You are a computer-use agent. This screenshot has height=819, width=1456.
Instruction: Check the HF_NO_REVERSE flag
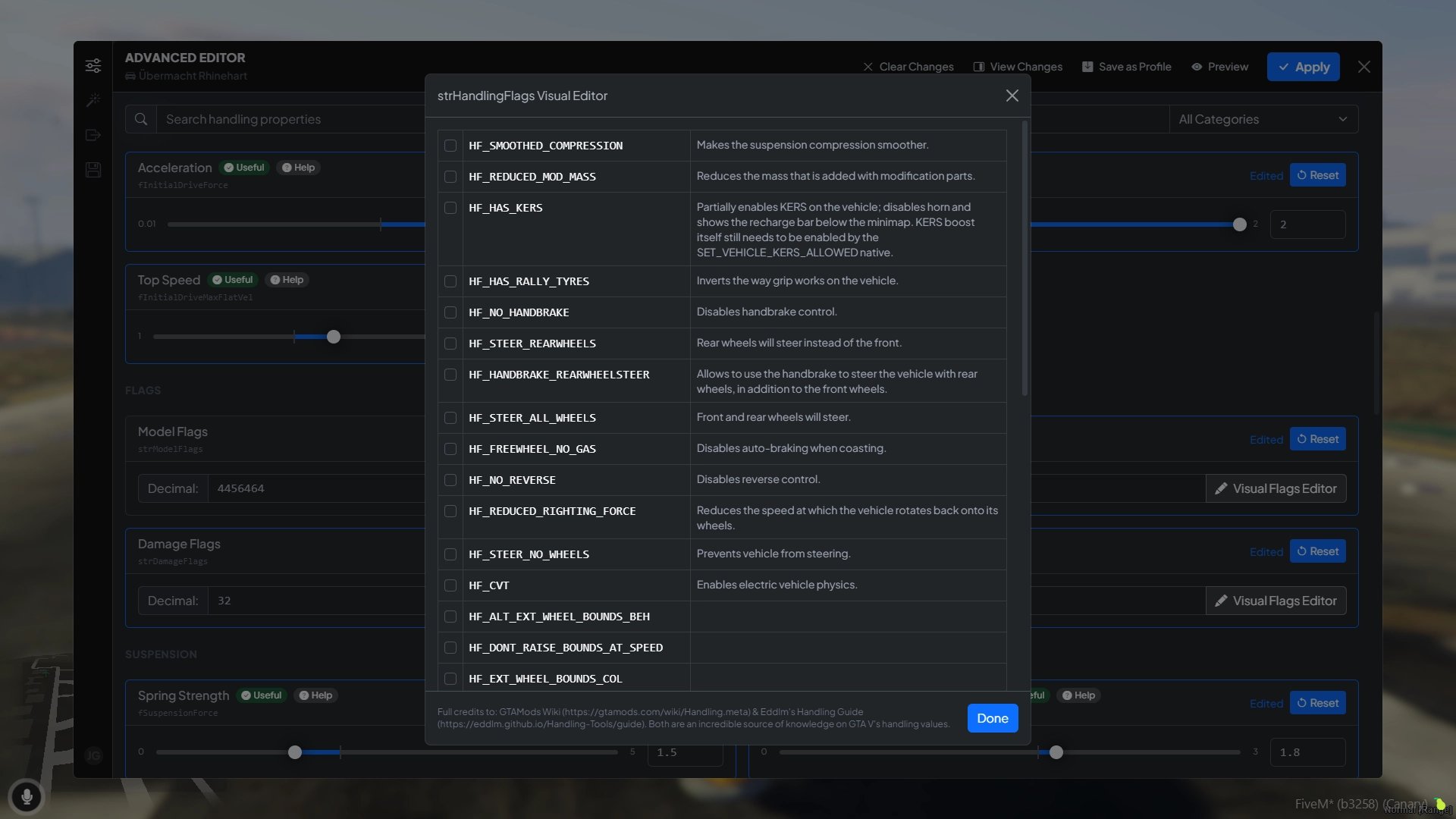coord(450,480)
